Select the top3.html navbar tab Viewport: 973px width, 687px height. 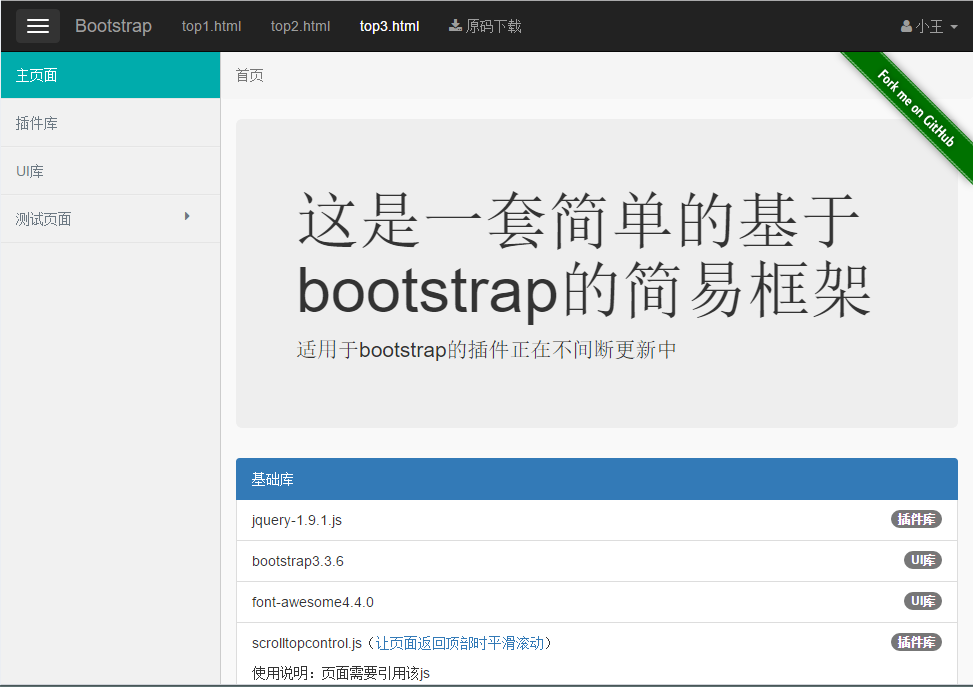coord(390,26)
